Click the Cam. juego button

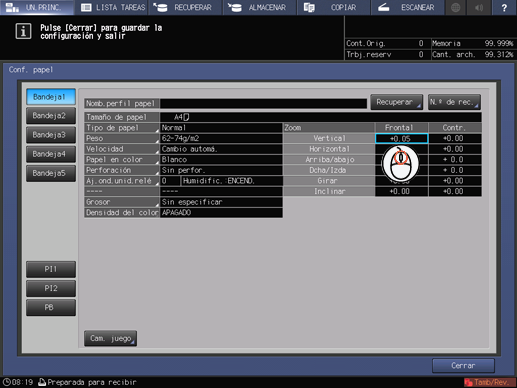(110, 338)
